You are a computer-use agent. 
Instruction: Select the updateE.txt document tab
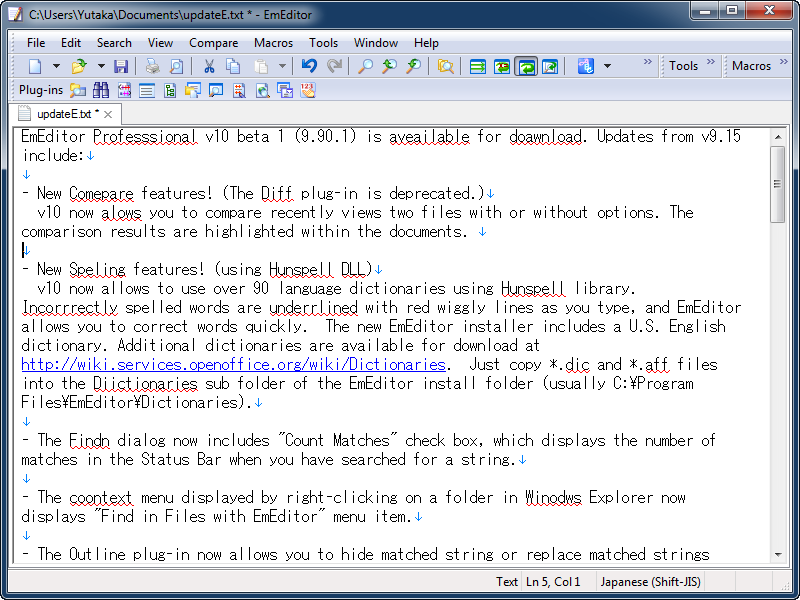65,114
